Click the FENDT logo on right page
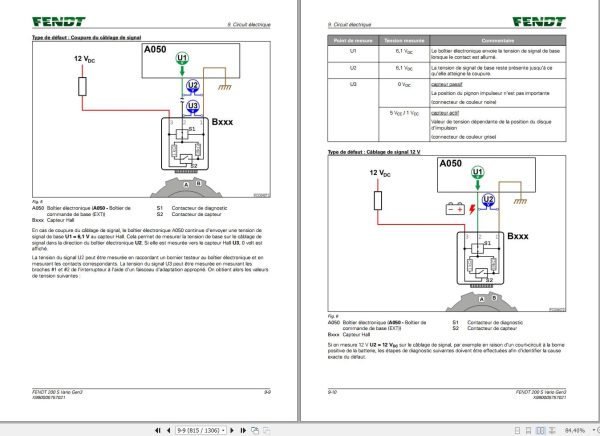The height and width of the screenshot is (436, 600). (539, 21)
